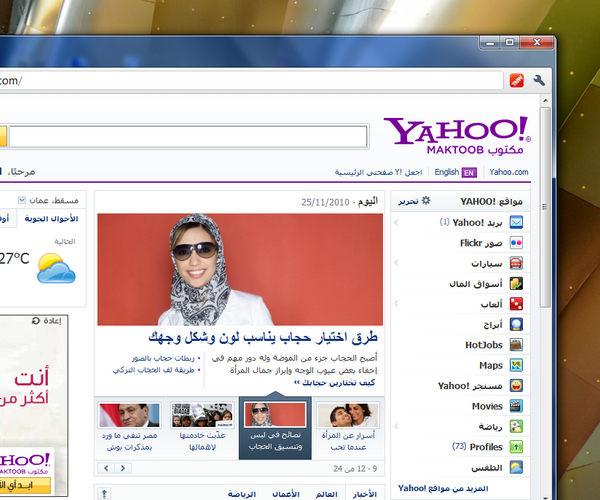Screen dimensions: 600x500
Task: Open the Maps icon
Action: pyautogui.click(x=516, y=365)
